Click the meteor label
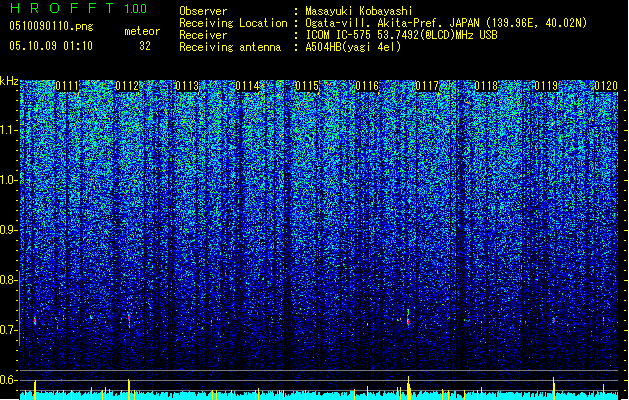Image resolution: width=629 pixels, height=400 pixels. [x=142, y=31]
